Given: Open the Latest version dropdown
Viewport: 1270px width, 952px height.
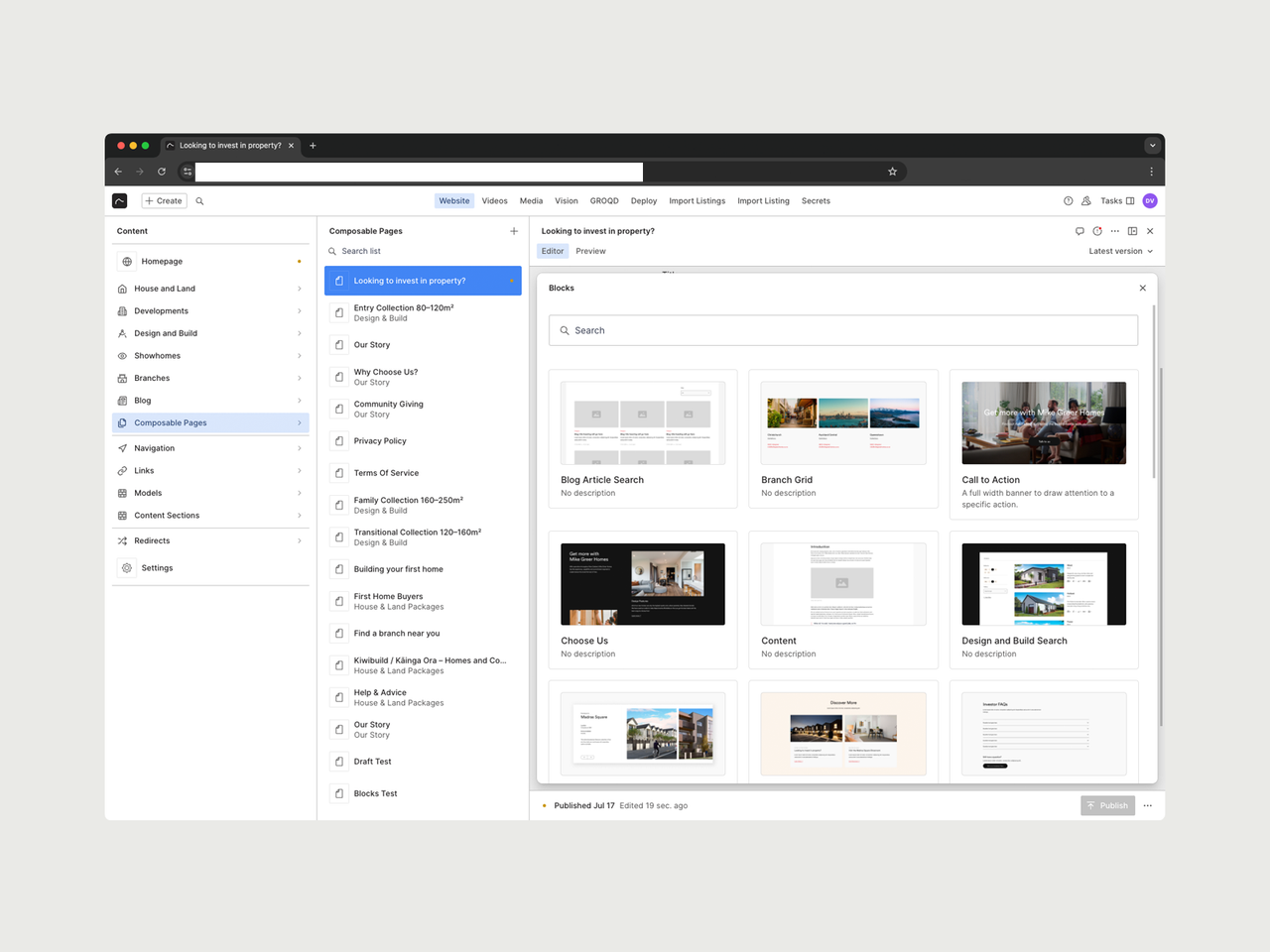Looking at the screenshot, I should pyautogui.click(x=1121, y=251).
